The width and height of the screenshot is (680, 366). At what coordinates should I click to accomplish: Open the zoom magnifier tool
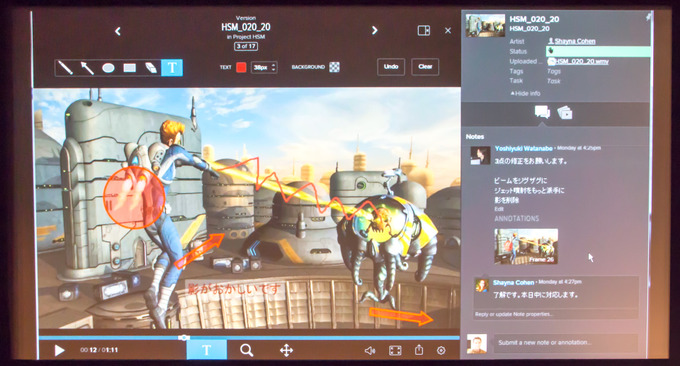pyautogui.click(x=246, y=350)
